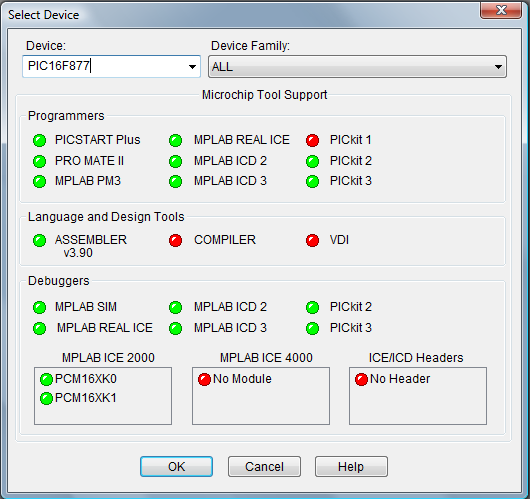This screenshot has width=530, height=499.
Task: Click the Cancel button
Action: pyautogui.click(x=264, y=467)
